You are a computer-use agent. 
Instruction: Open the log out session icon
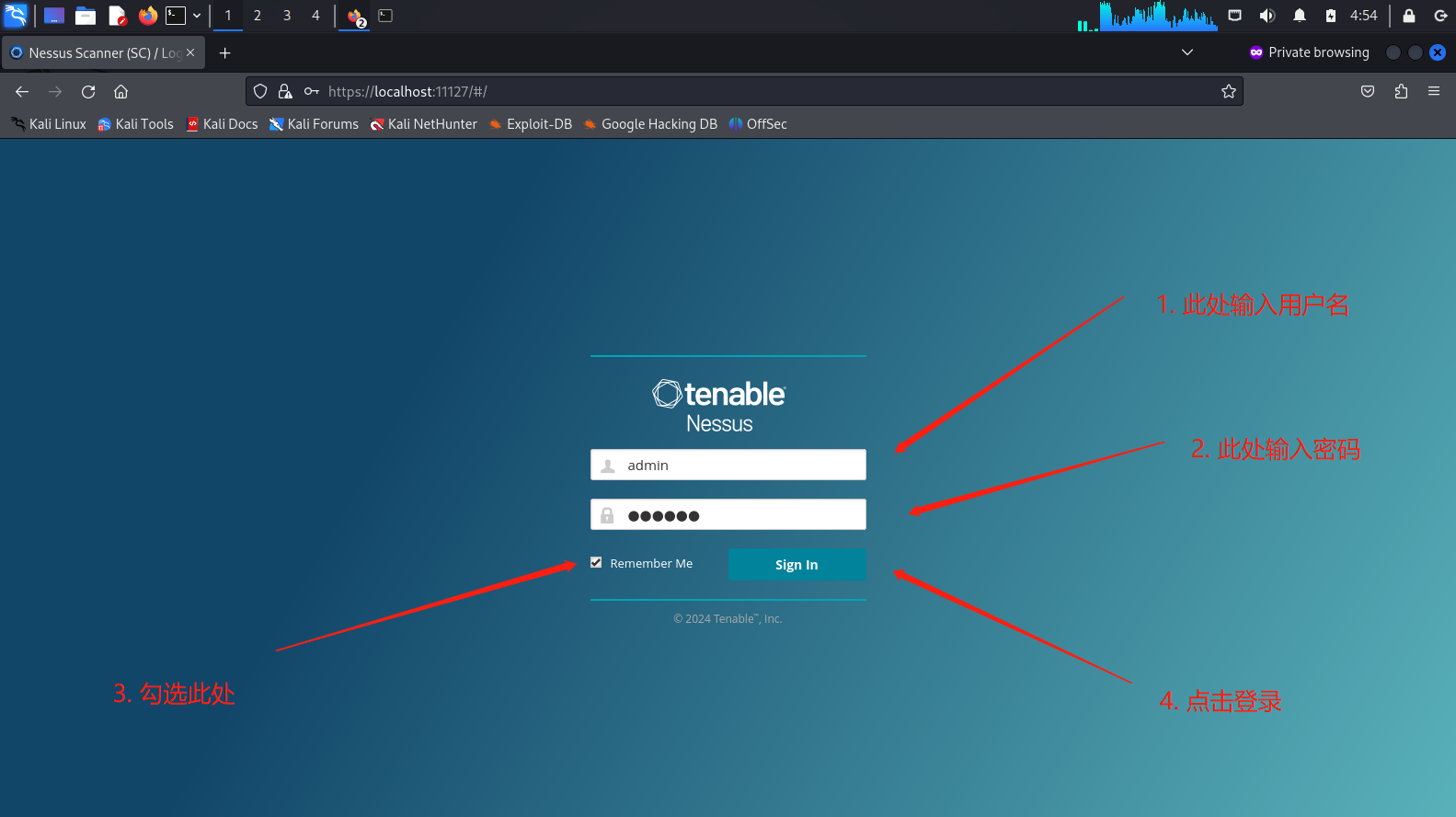pos(1440,16)
